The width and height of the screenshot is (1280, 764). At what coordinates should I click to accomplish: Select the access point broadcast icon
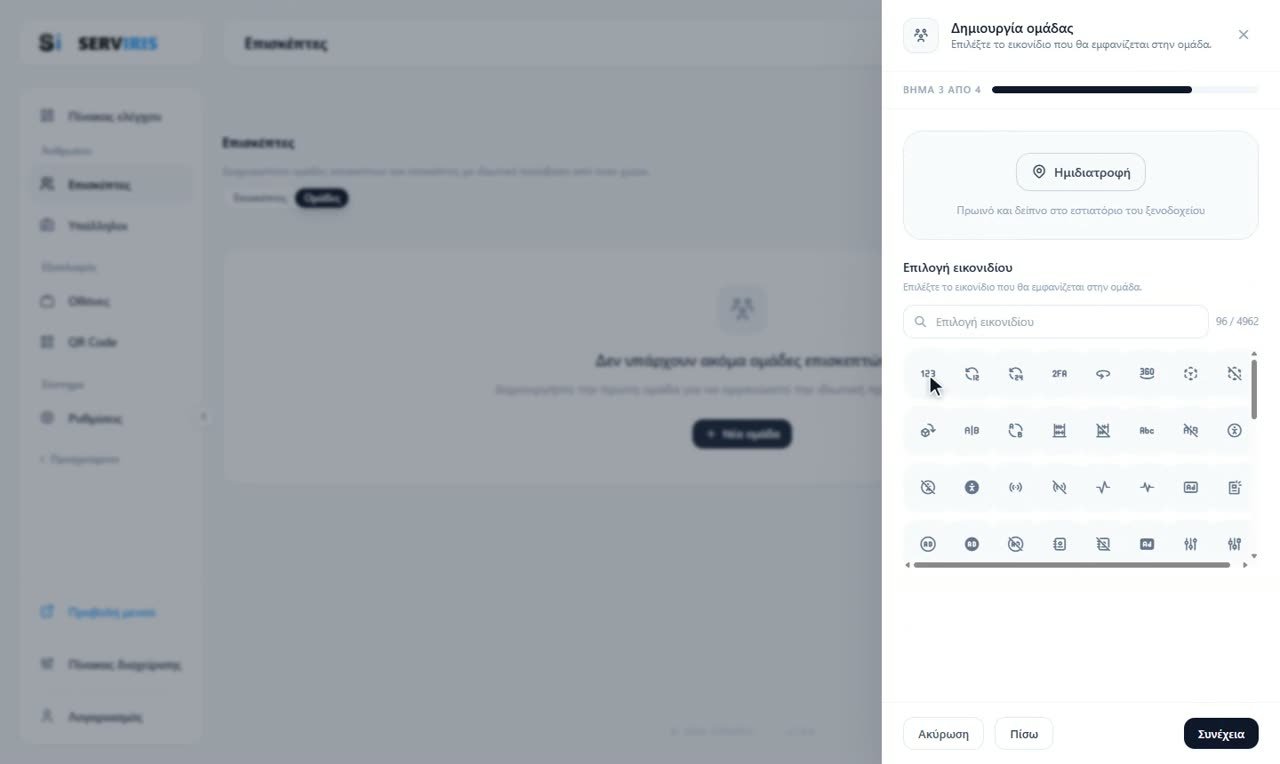pos(1015,488)
